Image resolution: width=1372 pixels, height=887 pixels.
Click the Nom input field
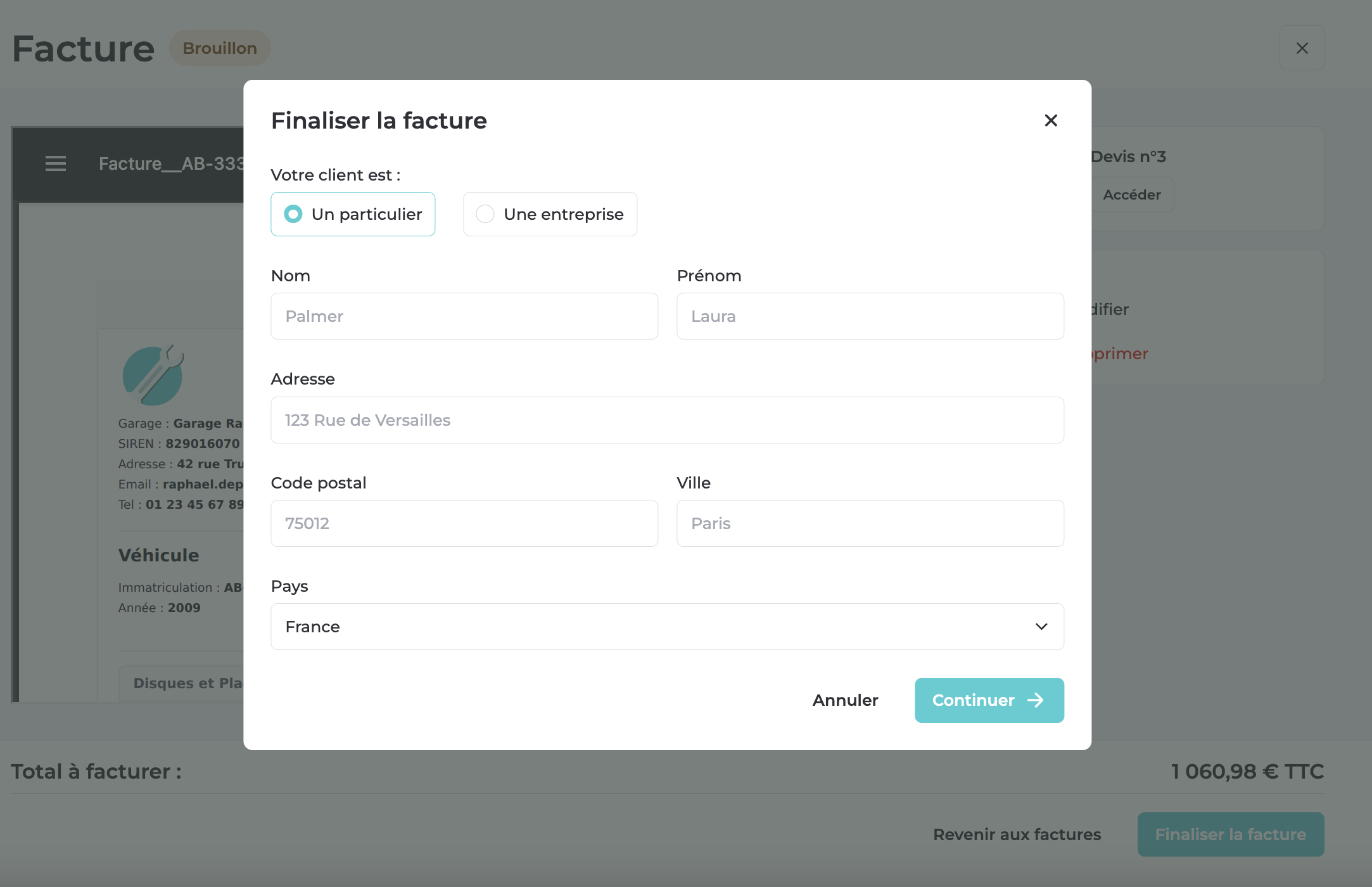point(464,316)
